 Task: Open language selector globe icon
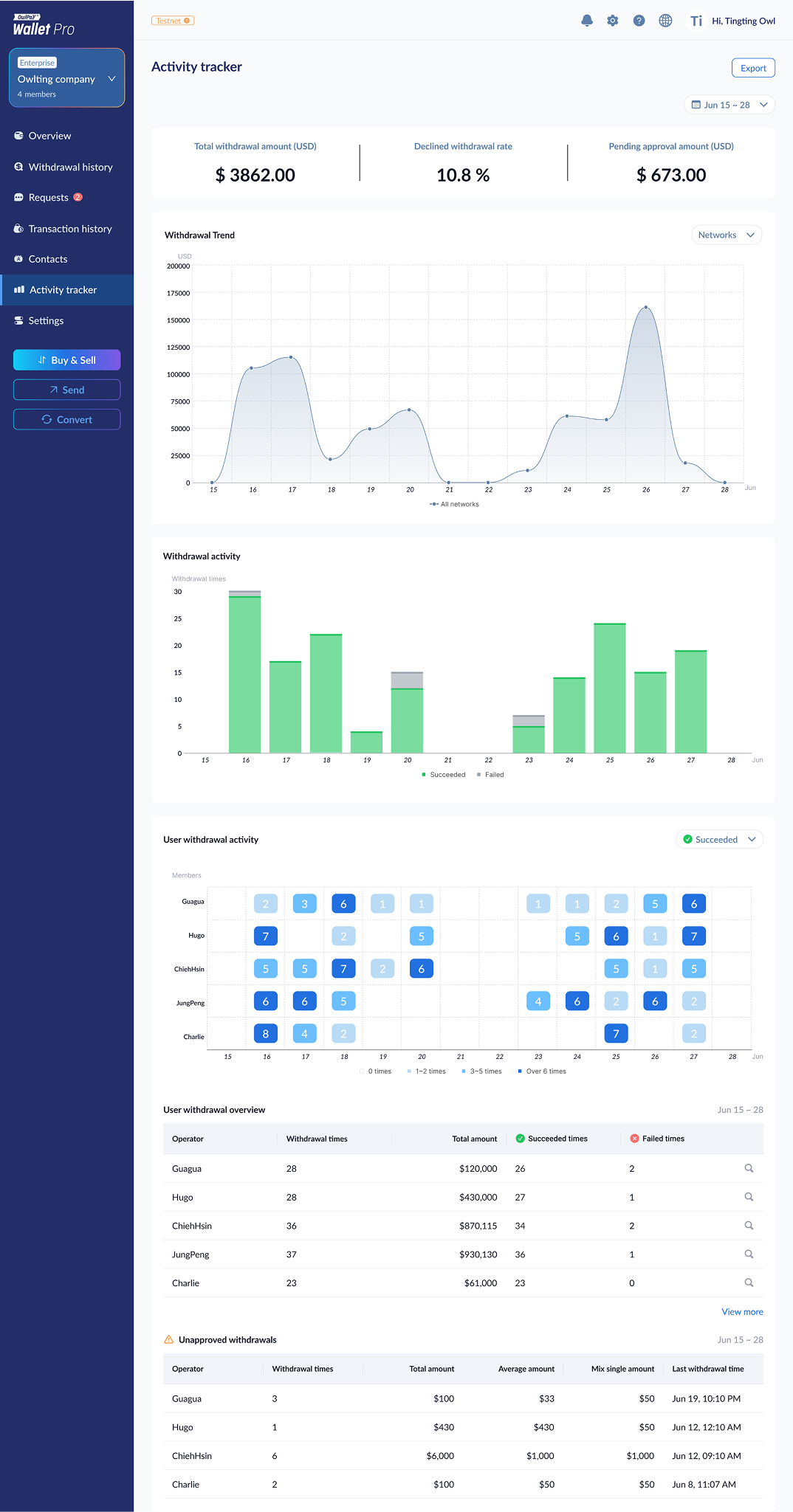click(665, 21)
